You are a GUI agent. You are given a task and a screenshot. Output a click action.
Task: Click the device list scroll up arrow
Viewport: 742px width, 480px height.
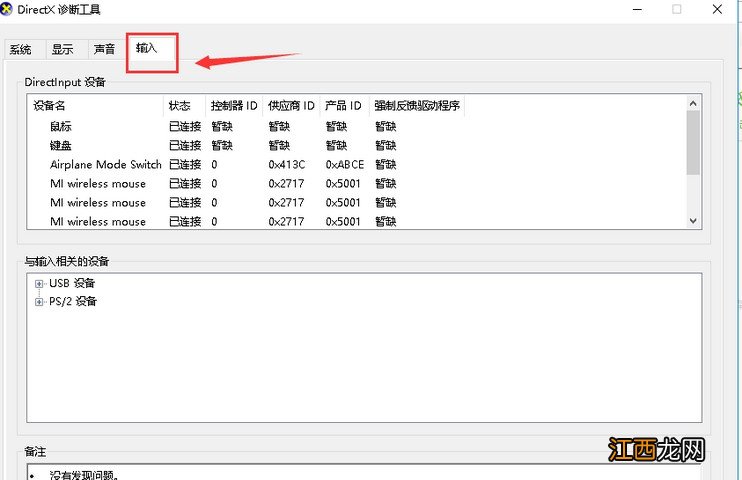click(x=693, y=103)
